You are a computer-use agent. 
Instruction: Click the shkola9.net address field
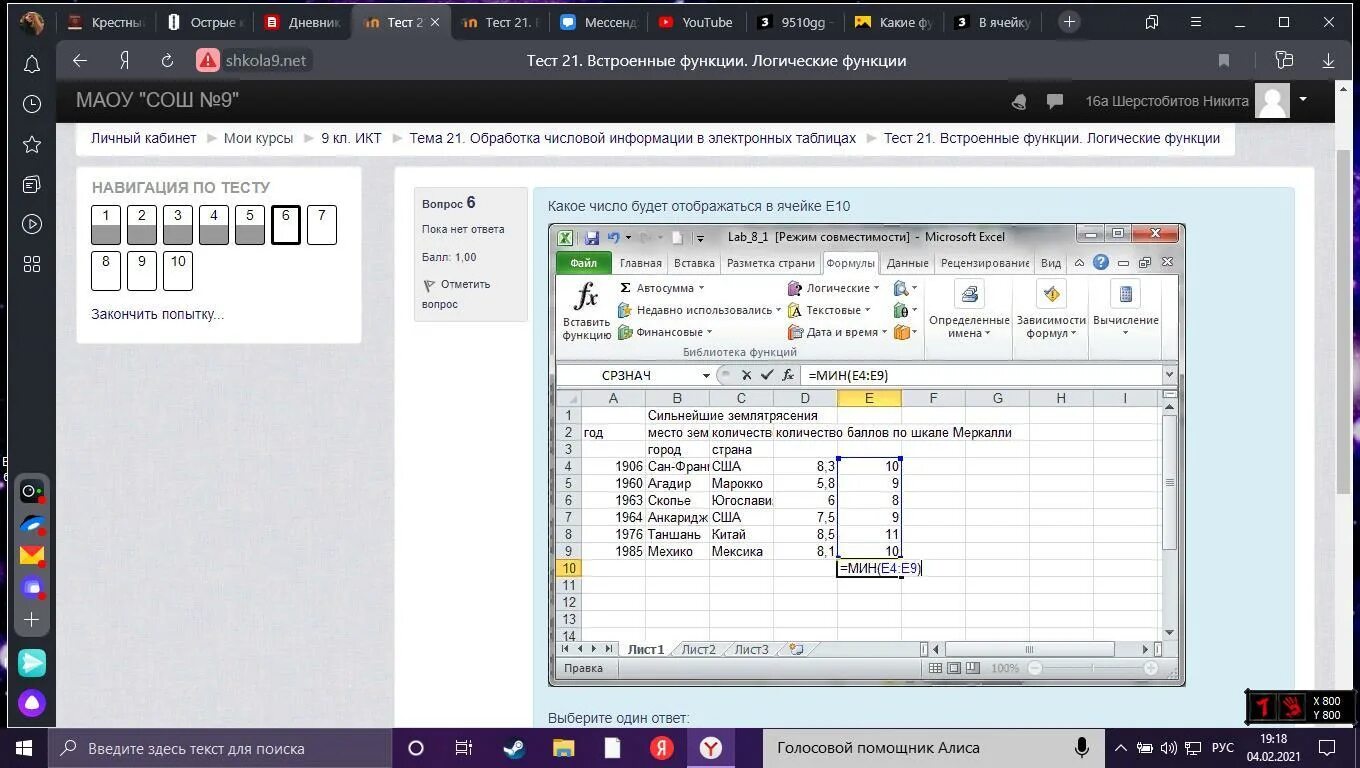tap(265, 61)
